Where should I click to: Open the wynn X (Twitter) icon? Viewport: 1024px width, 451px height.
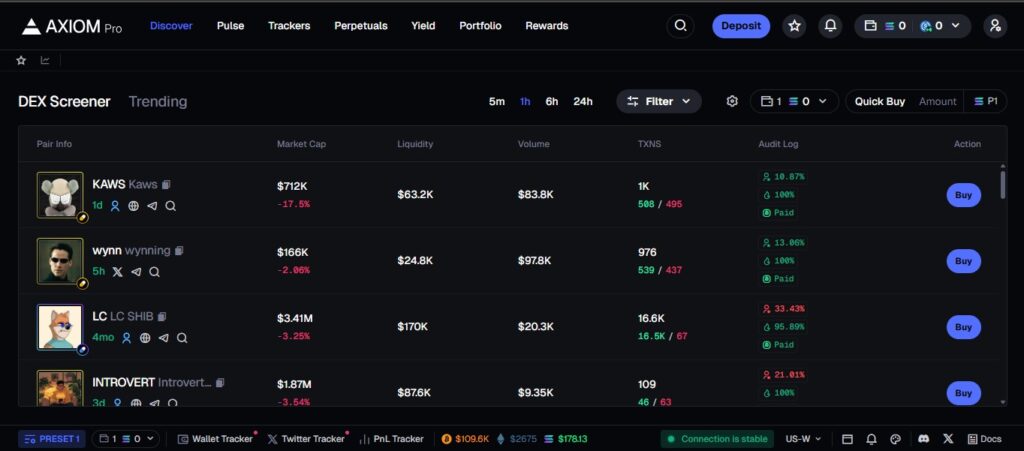click(118, 272)
